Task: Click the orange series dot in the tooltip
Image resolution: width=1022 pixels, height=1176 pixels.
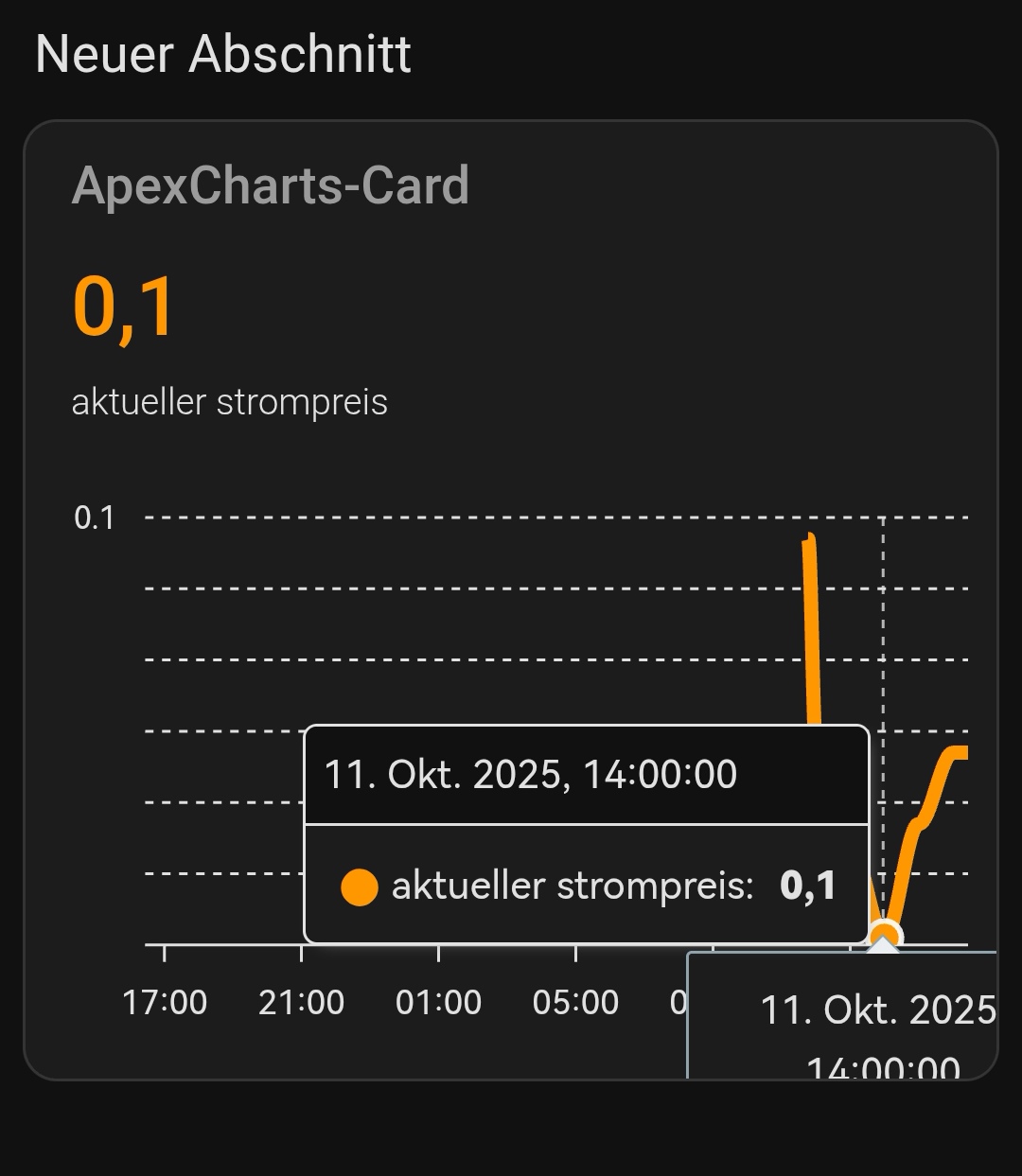Action: point(359,886)
